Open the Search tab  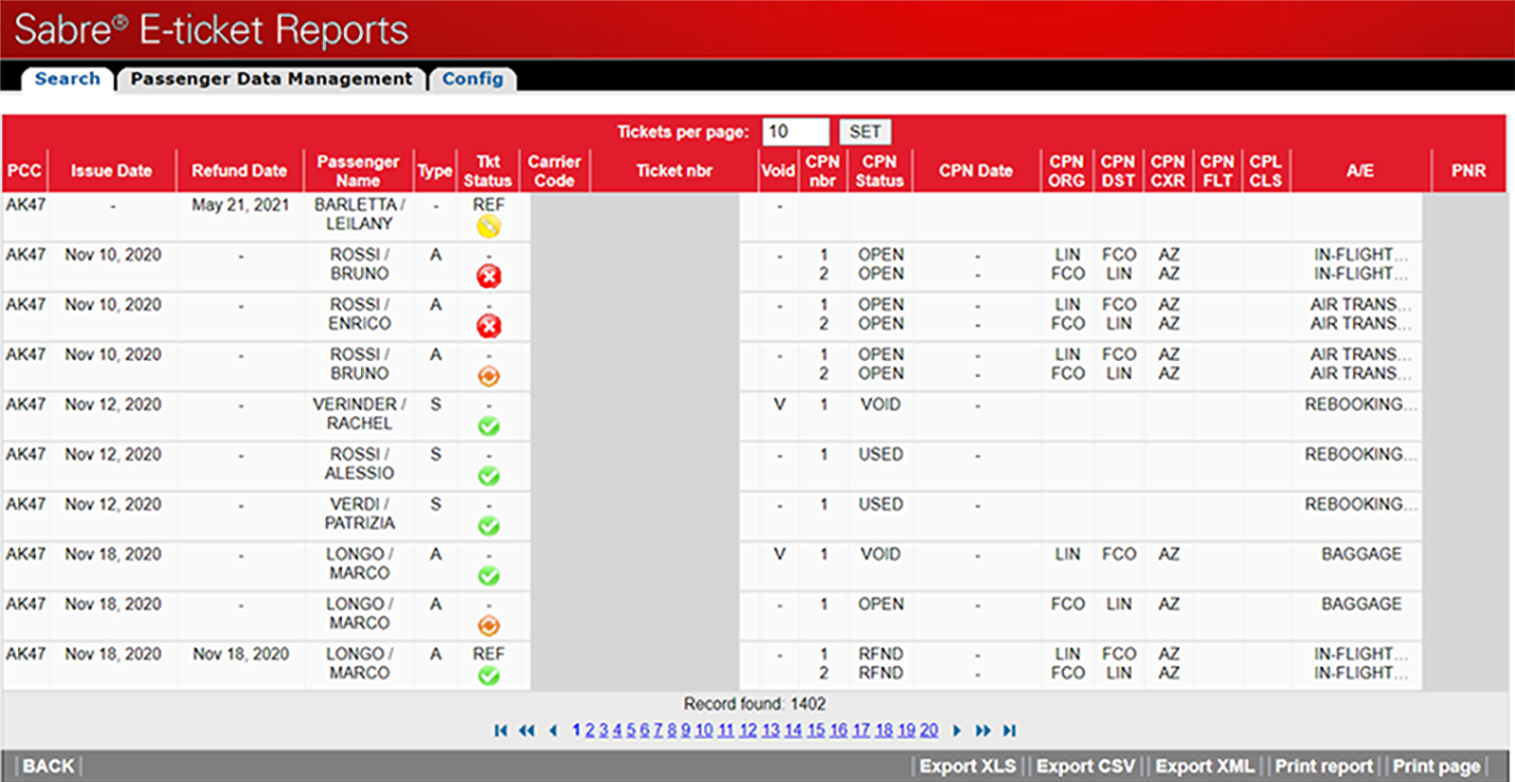click(67, 78)
